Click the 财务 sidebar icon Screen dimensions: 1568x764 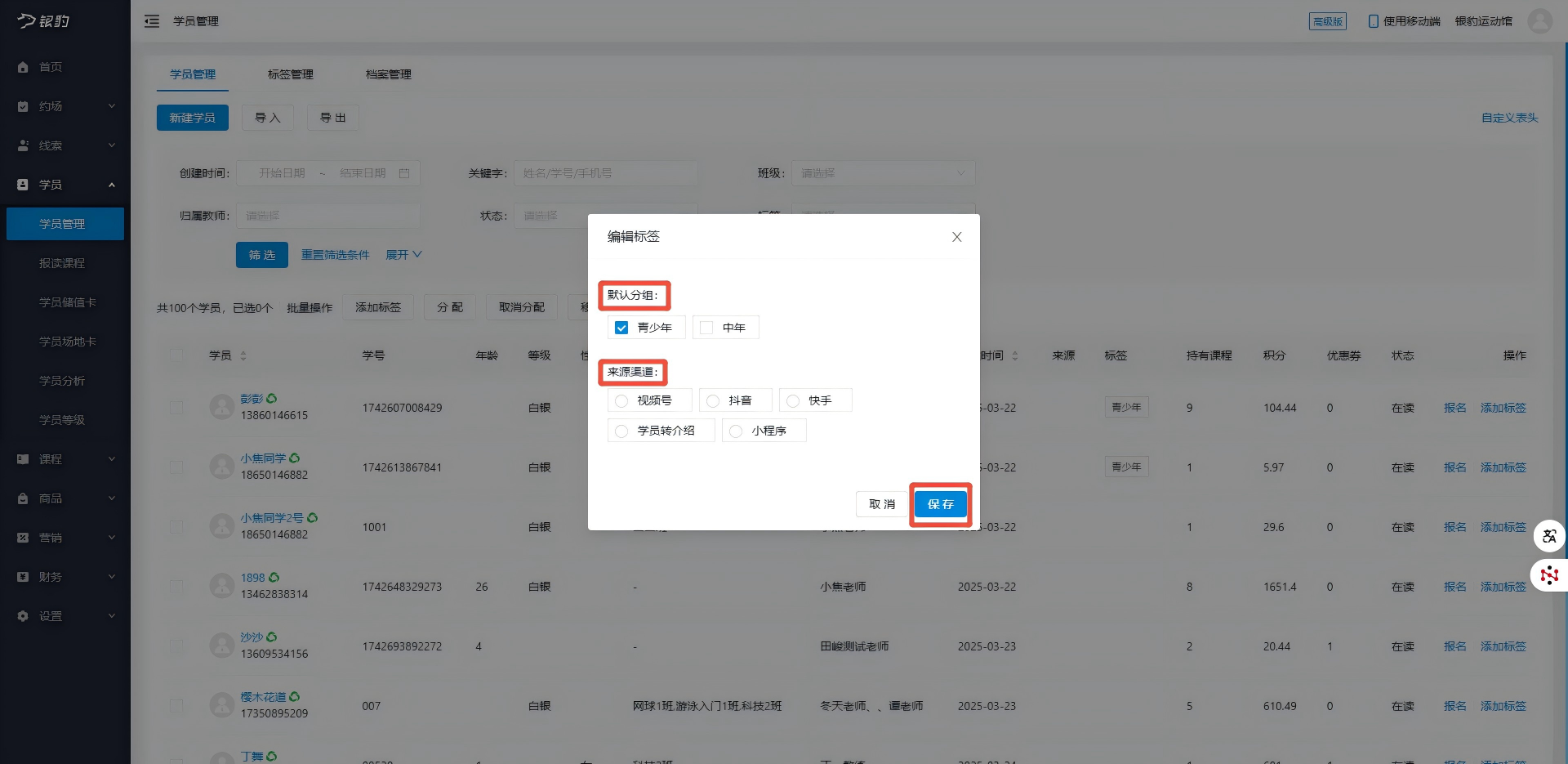pyautogui.click(x=23, y=577)
